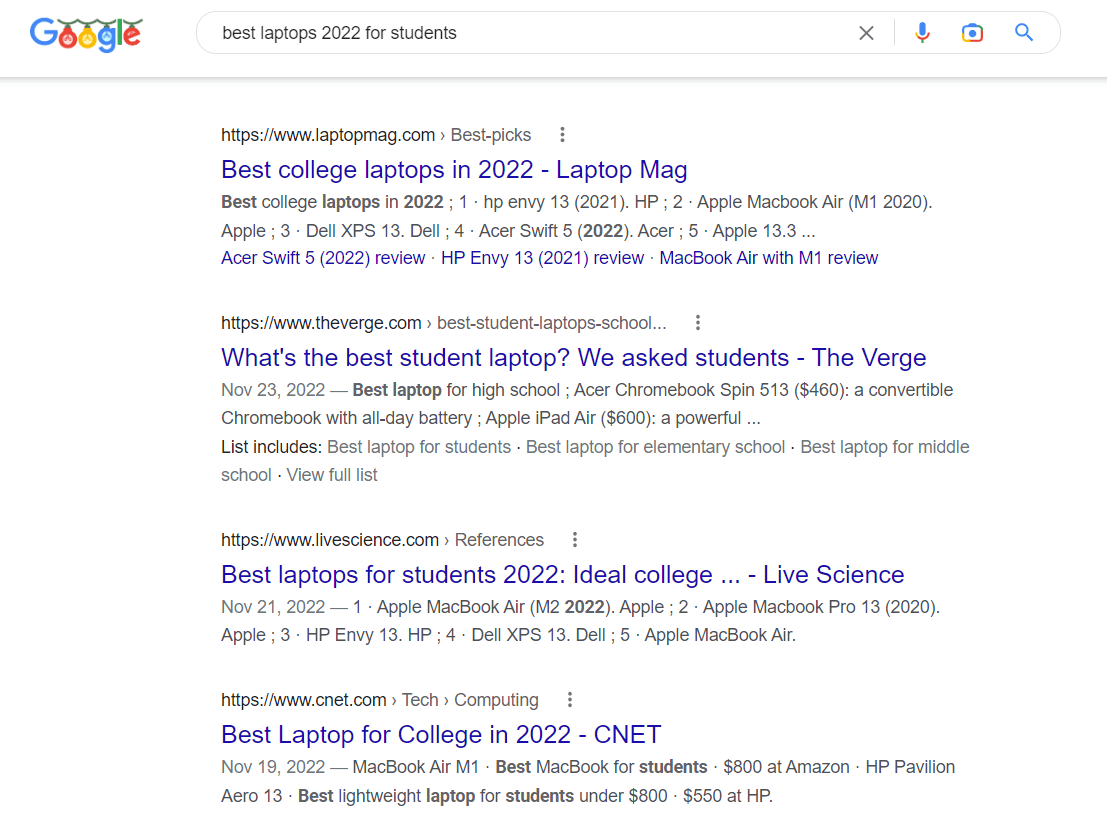The height and width of the screenshot is (830, 1107).
Task: Open The Verge student laptop article
Action: click(x=572, y=357)
